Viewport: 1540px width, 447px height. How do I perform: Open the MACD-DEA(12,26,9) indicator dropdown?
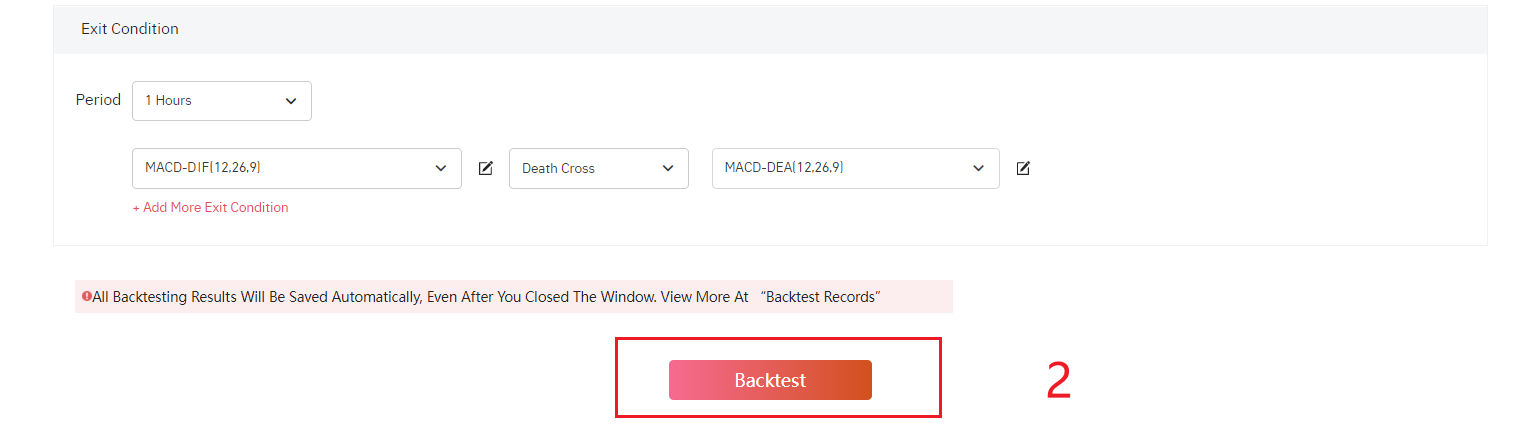pos(855,168)
